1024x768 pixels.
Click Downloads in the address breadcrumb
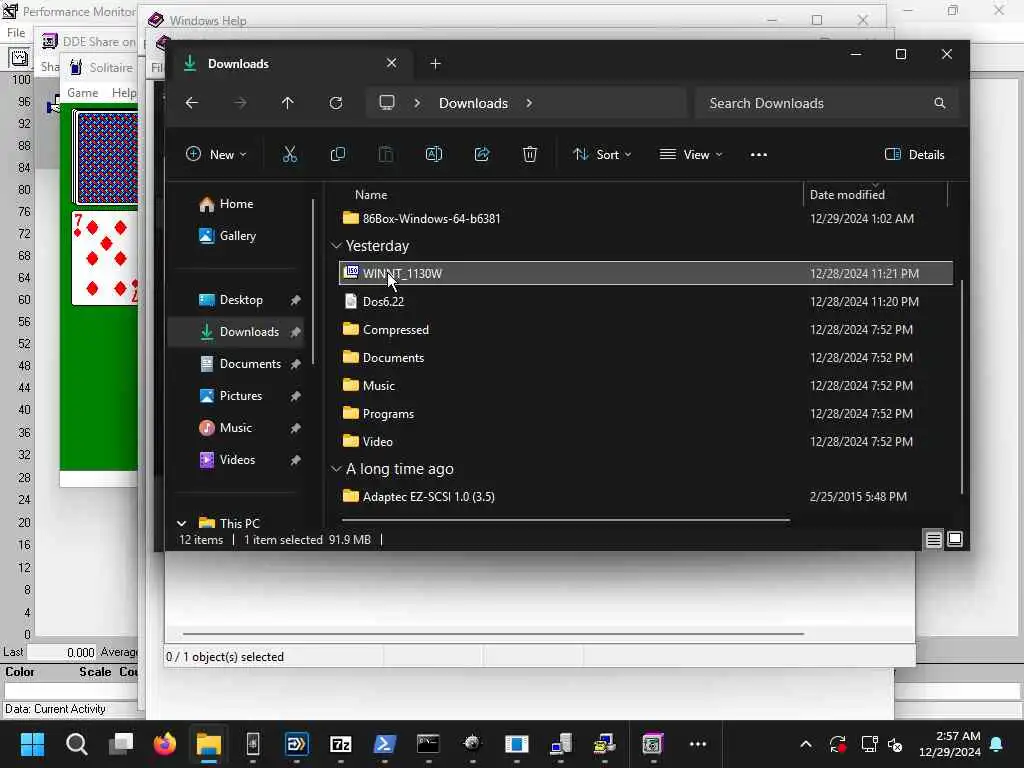(473, 103)
